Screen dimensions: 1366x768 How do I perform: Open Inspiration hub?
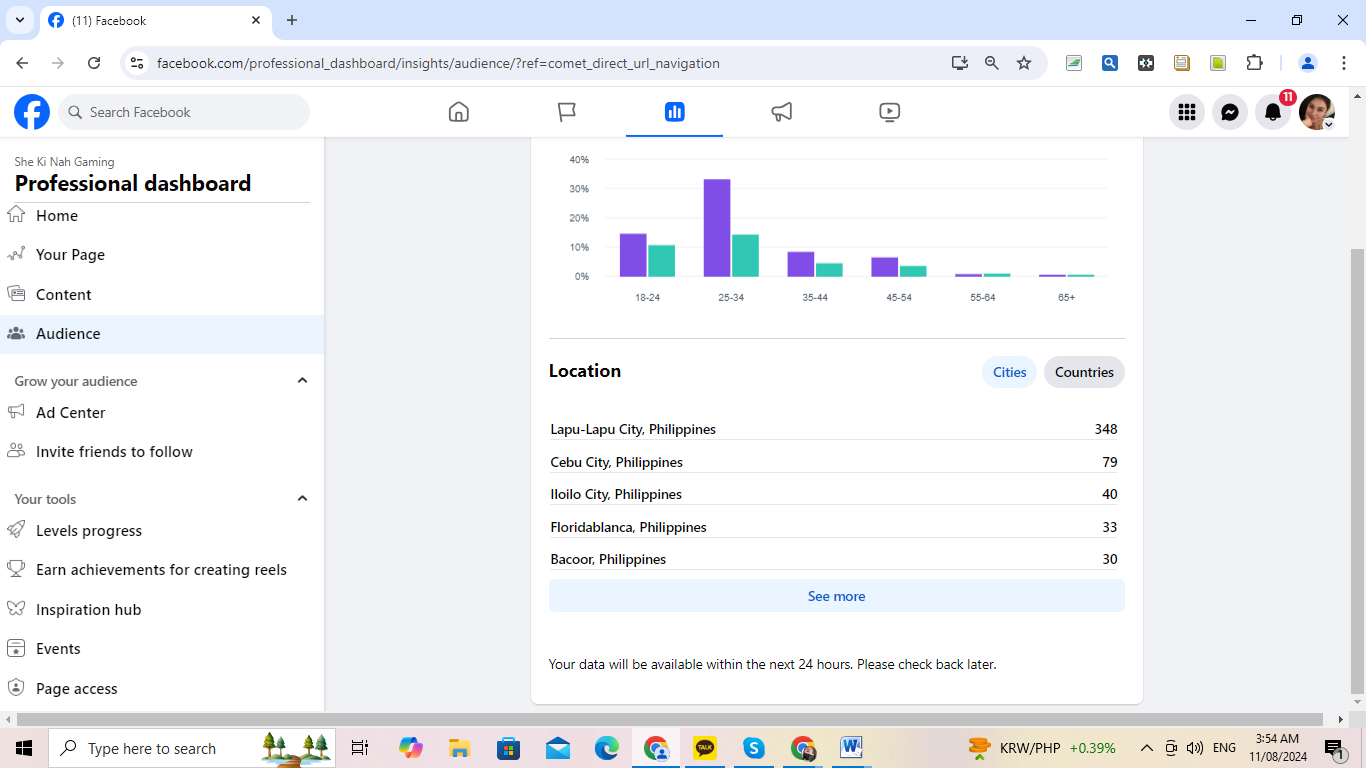click(162, 610)
